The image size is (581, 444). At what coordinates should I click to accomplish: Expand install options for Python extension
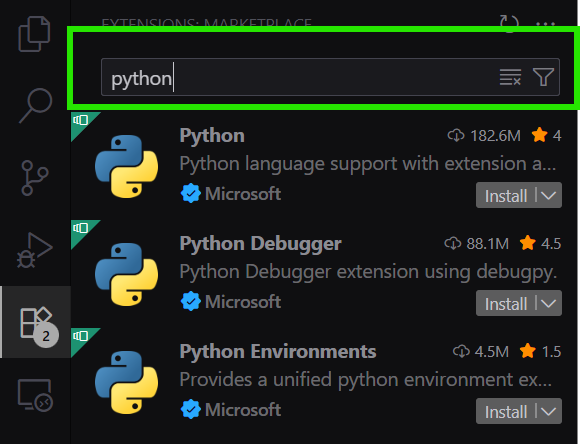(548, 195)
